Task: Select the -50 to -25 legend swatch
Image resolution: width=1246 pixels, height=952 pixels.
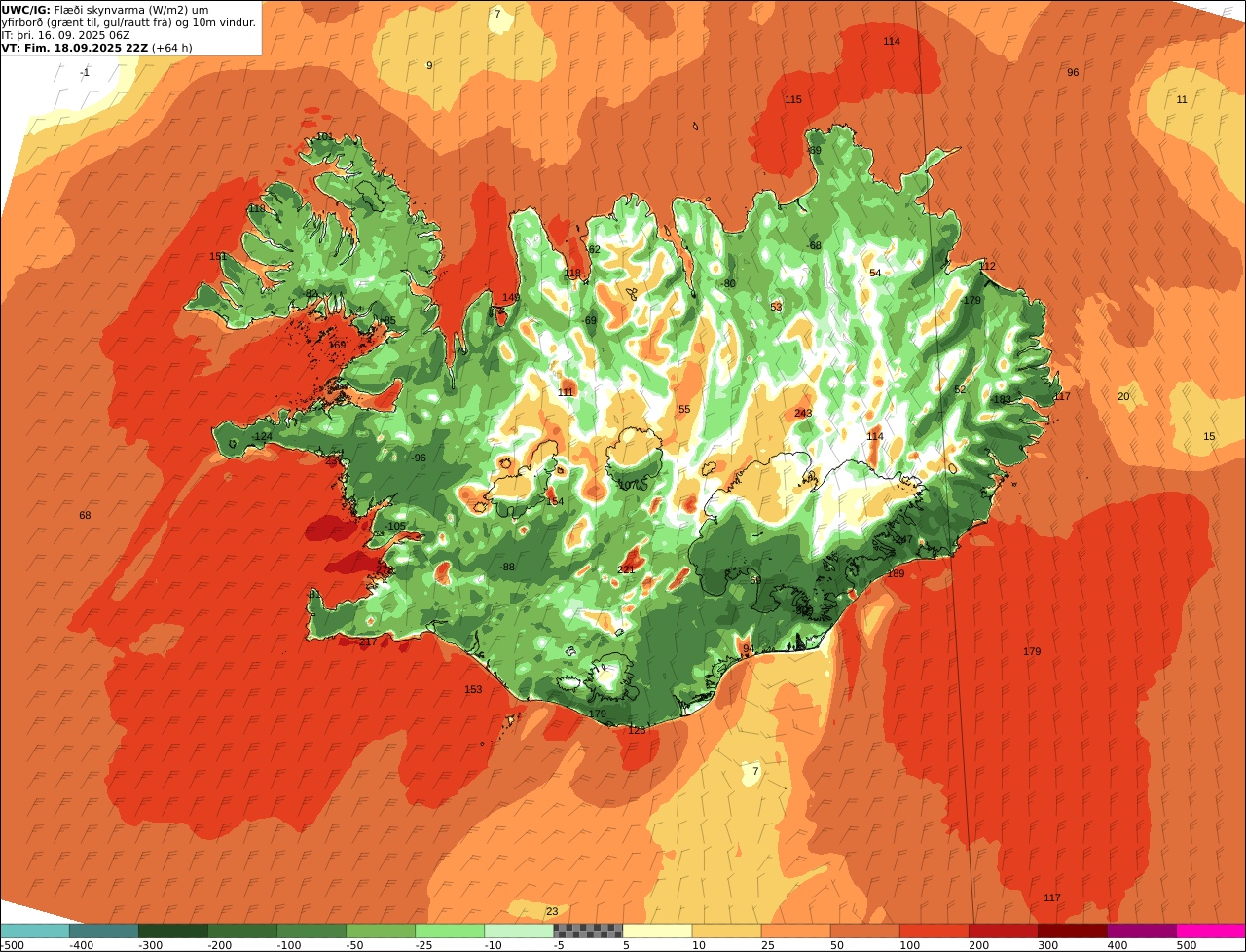Action: pos(380,931)
